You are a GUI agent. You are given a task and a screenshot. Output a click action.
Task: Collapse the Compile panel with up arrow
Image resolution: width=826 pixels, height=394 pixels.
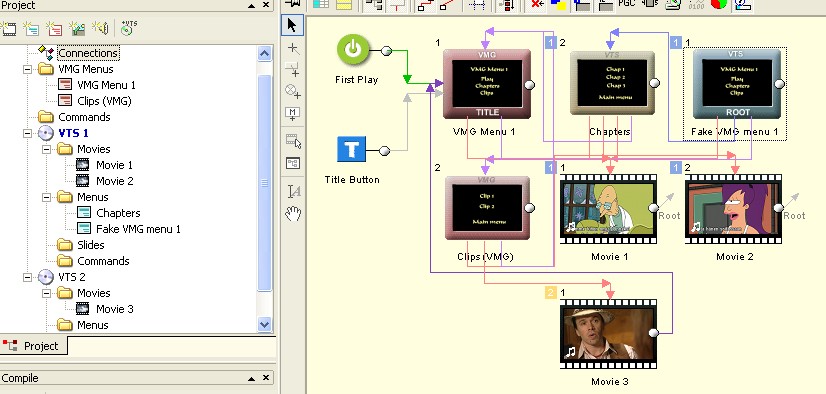point(252,378)
